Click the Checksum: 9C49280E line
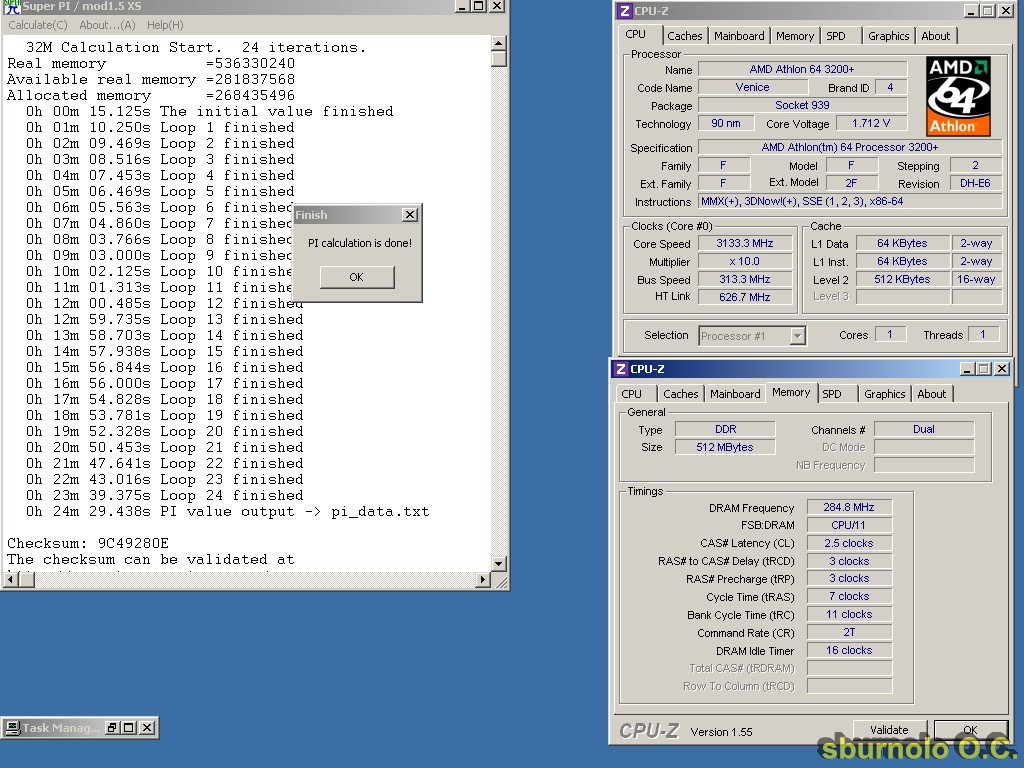 pyautogui.click(x=88, y=543)
